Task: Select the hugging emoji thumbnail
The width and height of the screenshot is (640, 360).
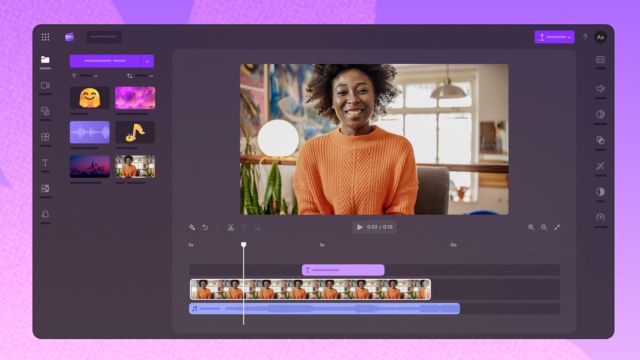Action: click(89, 98)
